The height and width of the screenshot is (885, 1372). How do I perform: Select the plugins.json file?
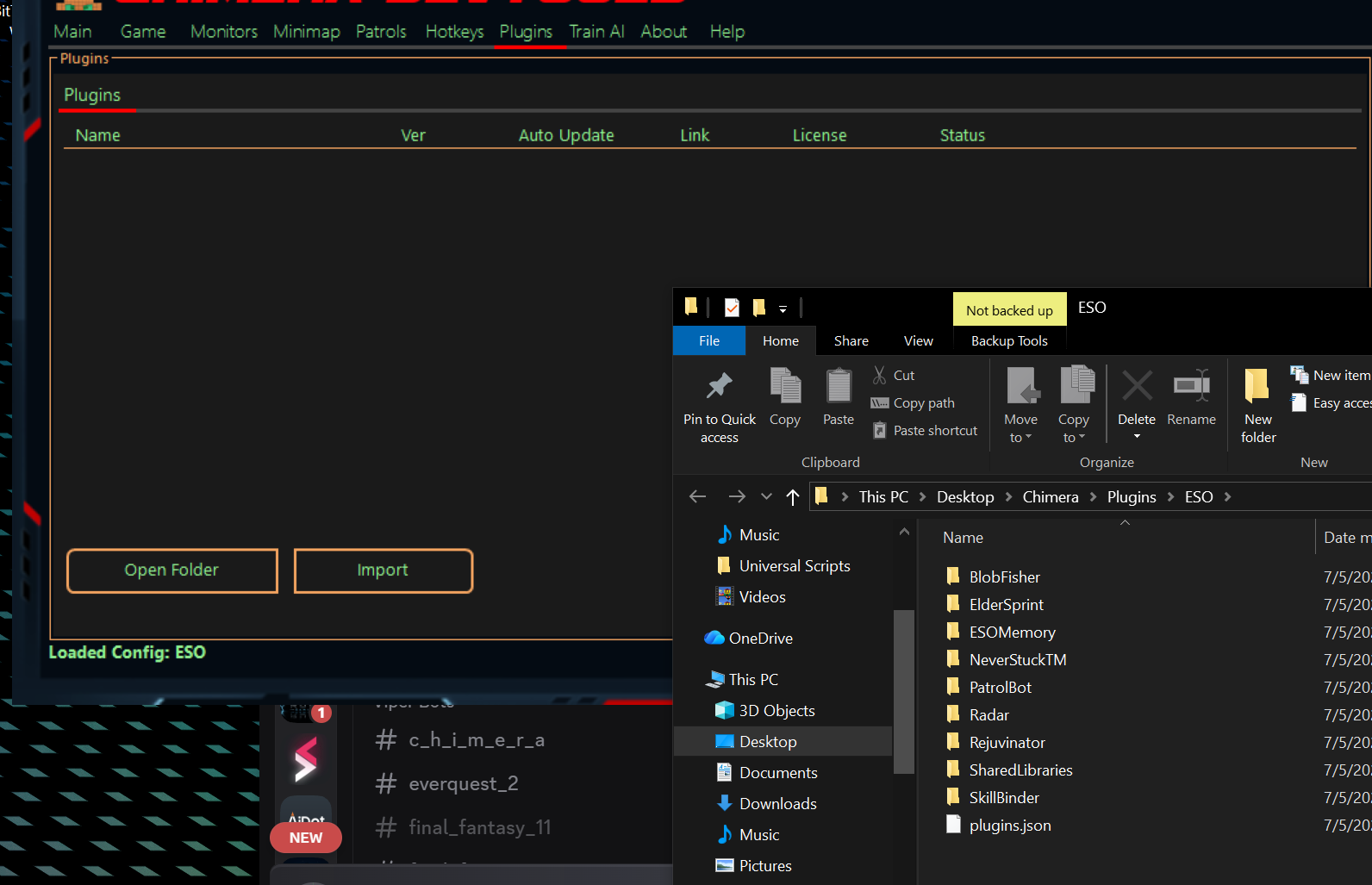1009,826
